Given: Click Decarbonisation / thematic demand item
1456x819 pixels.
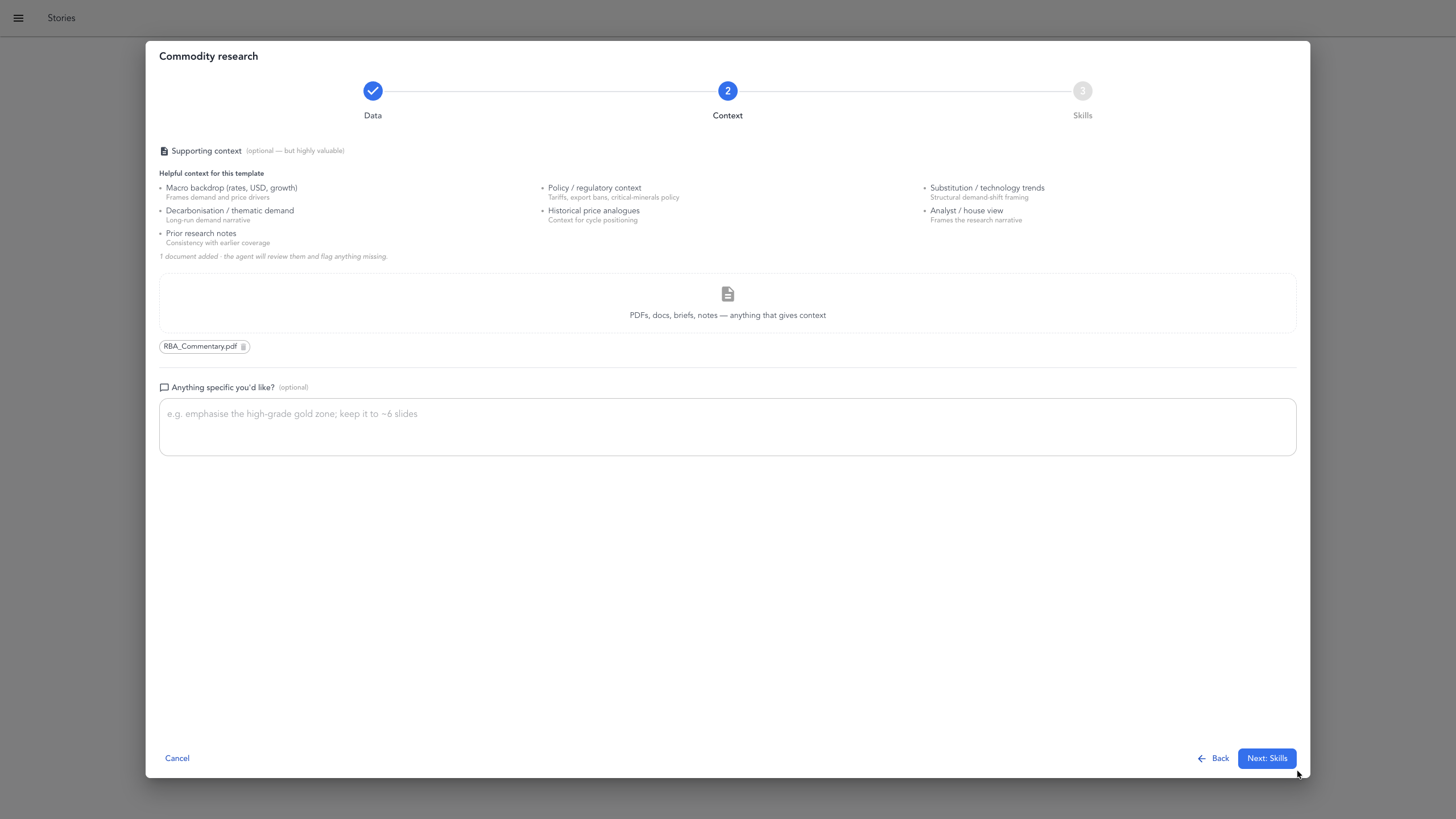Looking at the screenshot, I should click(230, 211).
